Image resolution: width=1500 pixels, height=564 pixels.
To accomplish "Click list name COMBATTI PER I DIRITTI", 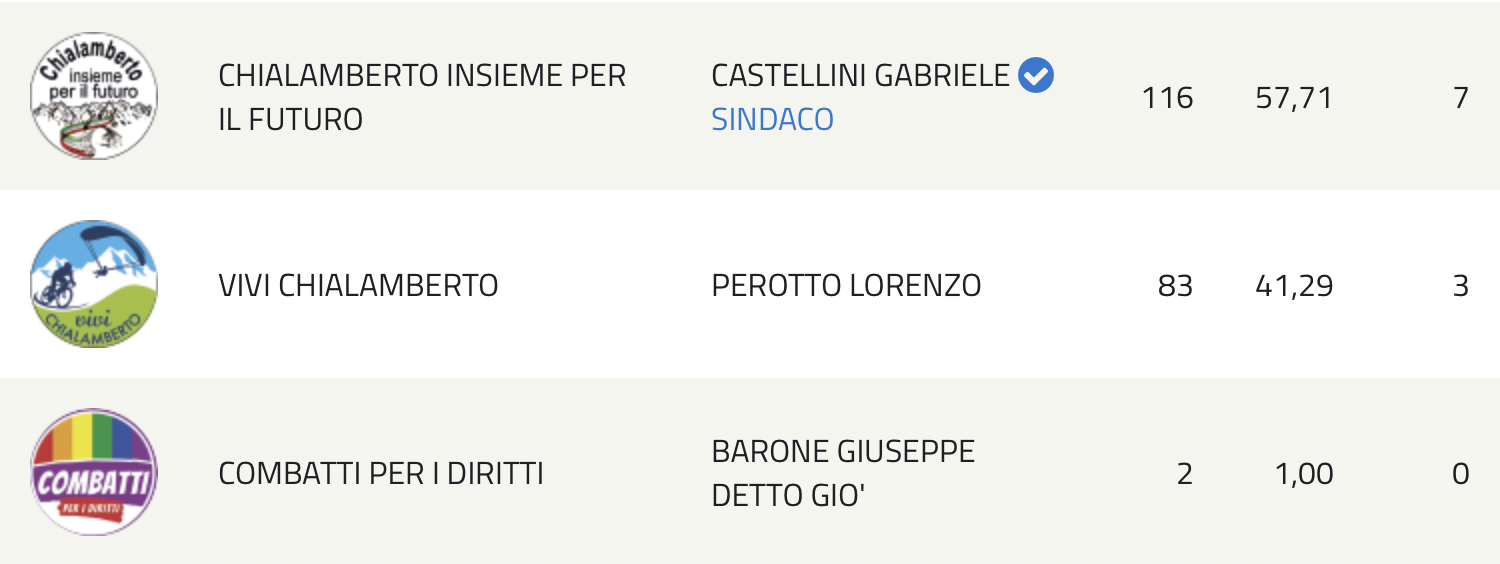I will coord(381,473).
